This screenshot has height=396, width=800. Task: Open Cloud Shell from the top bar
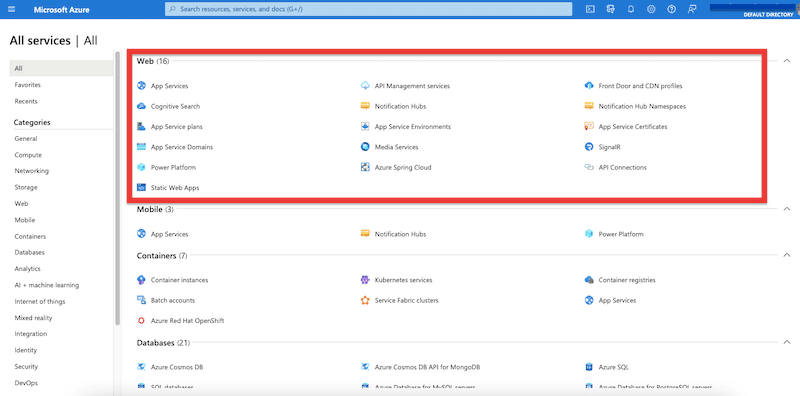[590, 9]
